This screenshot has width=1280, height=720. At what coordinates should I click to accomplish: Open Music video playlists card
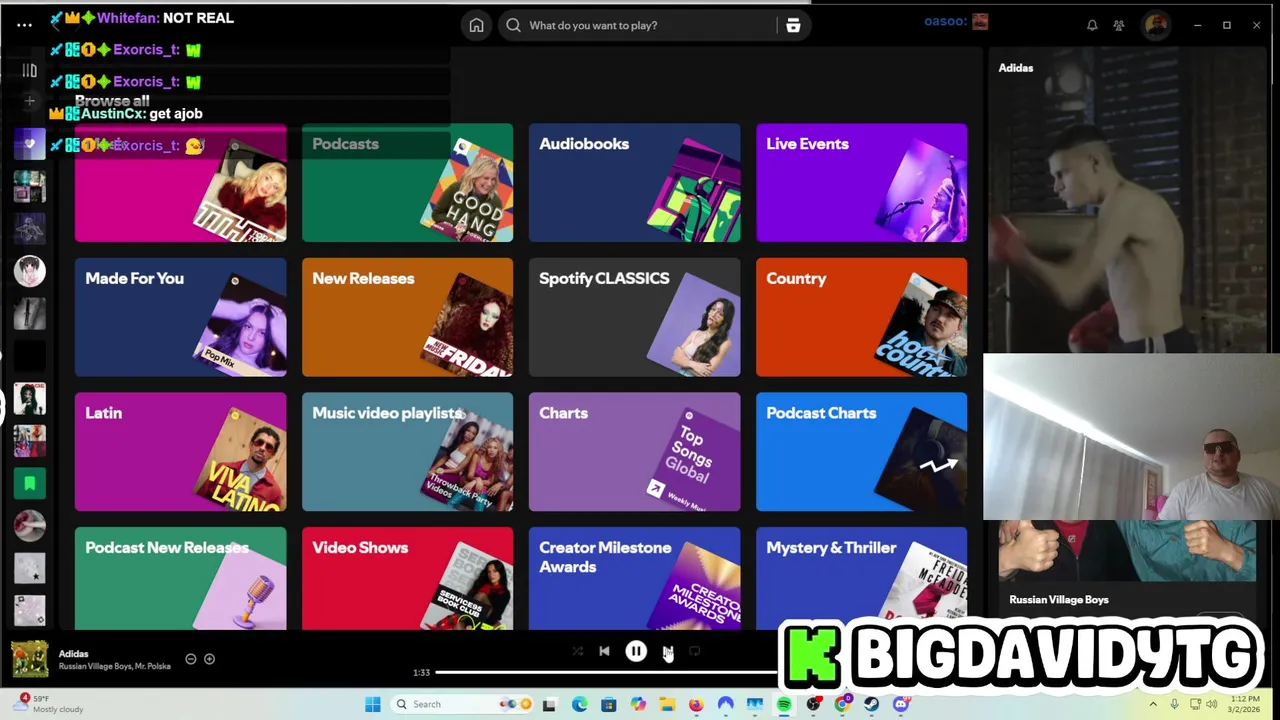pos(407,452)
